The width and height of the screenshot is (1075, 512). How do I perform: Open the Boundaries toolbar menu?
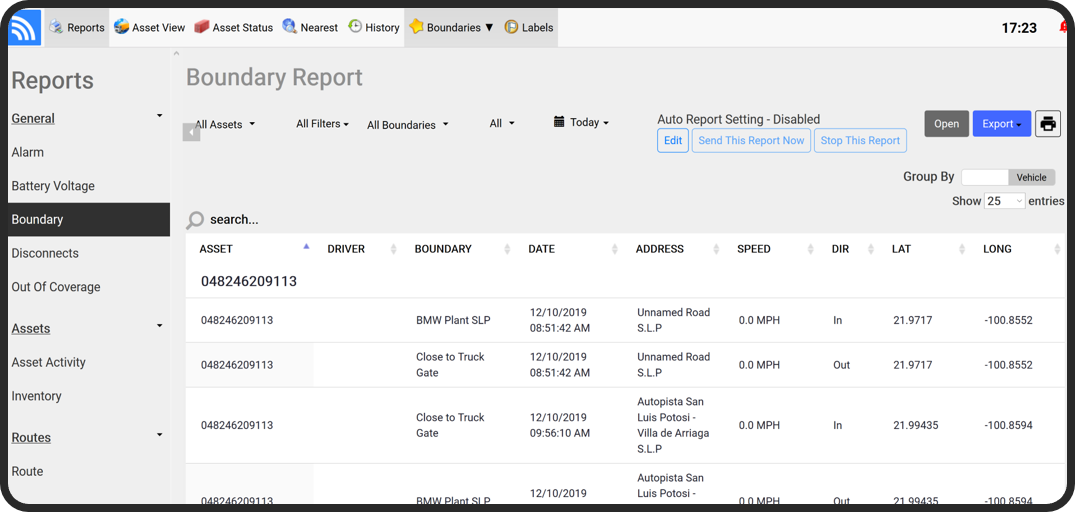(x=452, y=27)
